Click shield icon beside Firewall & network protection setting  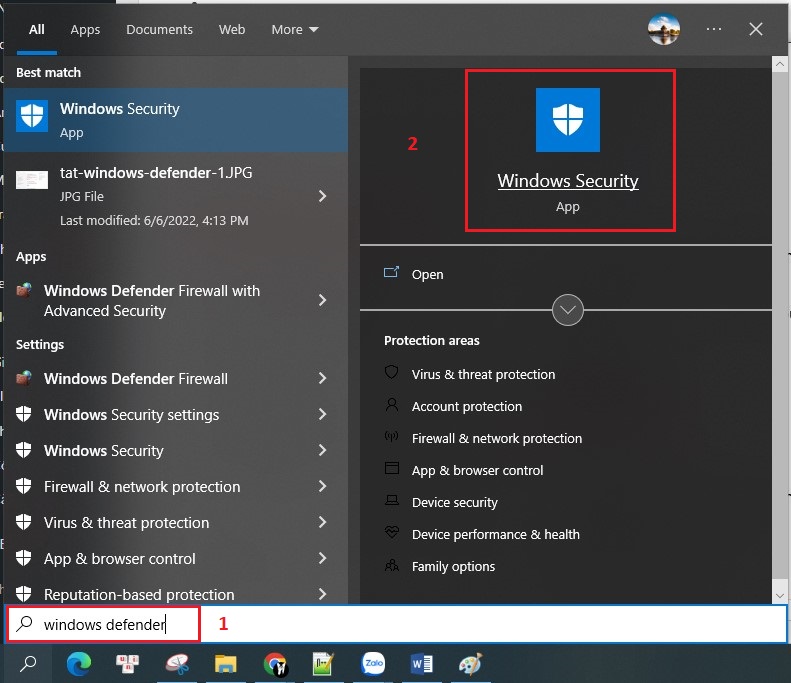pyautogui.click(x=24, y=486)
